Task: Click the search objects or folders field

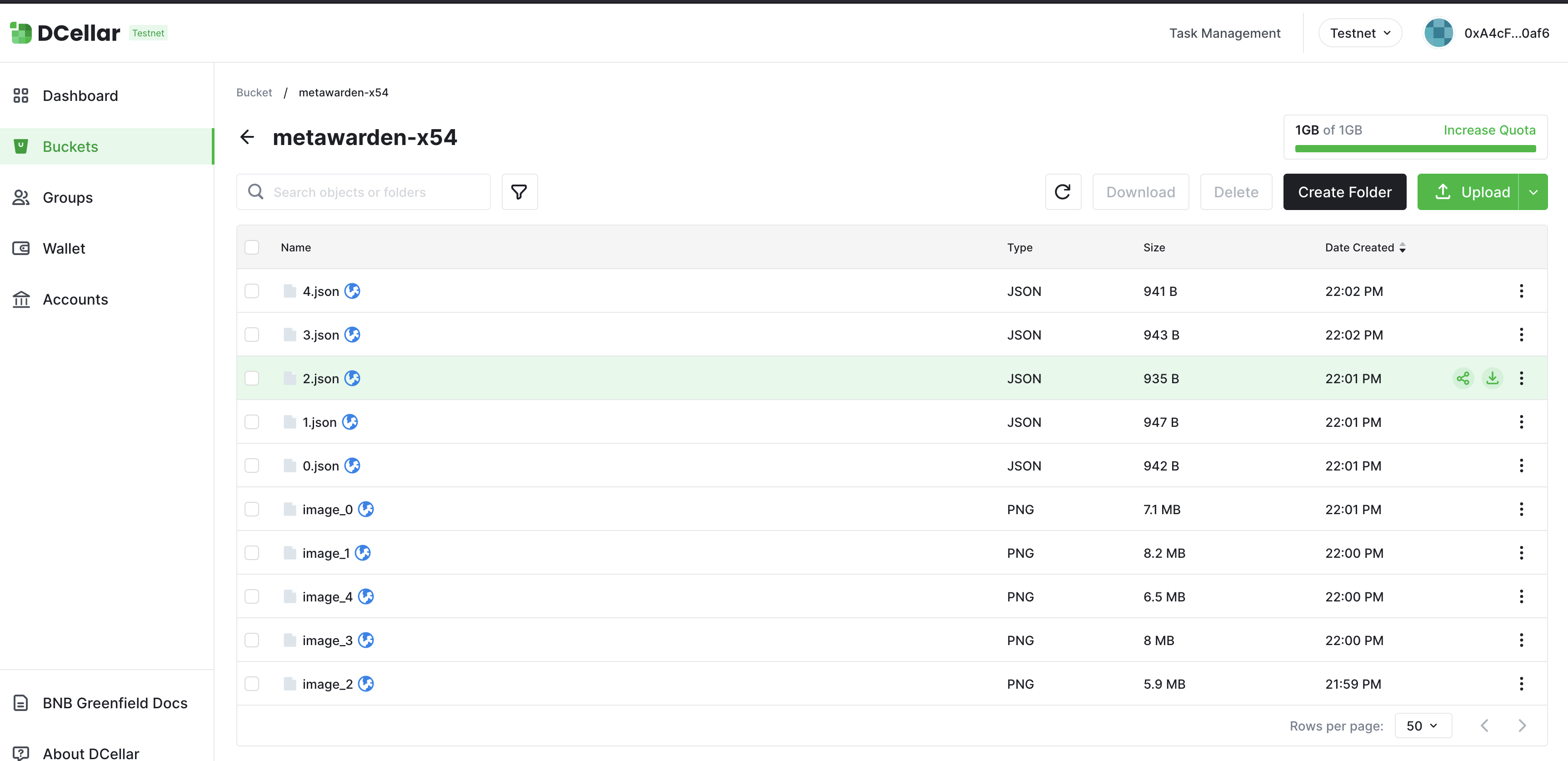Action: pyautogui.click(x=371, y=192)
